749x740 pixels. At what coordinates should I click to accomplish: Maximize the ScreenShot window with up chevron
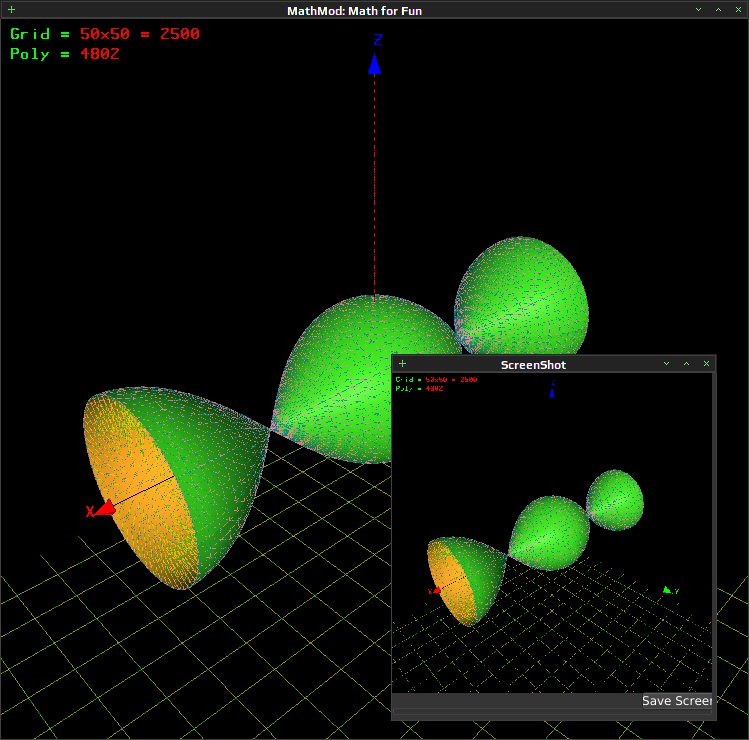(x=686, y=364)
